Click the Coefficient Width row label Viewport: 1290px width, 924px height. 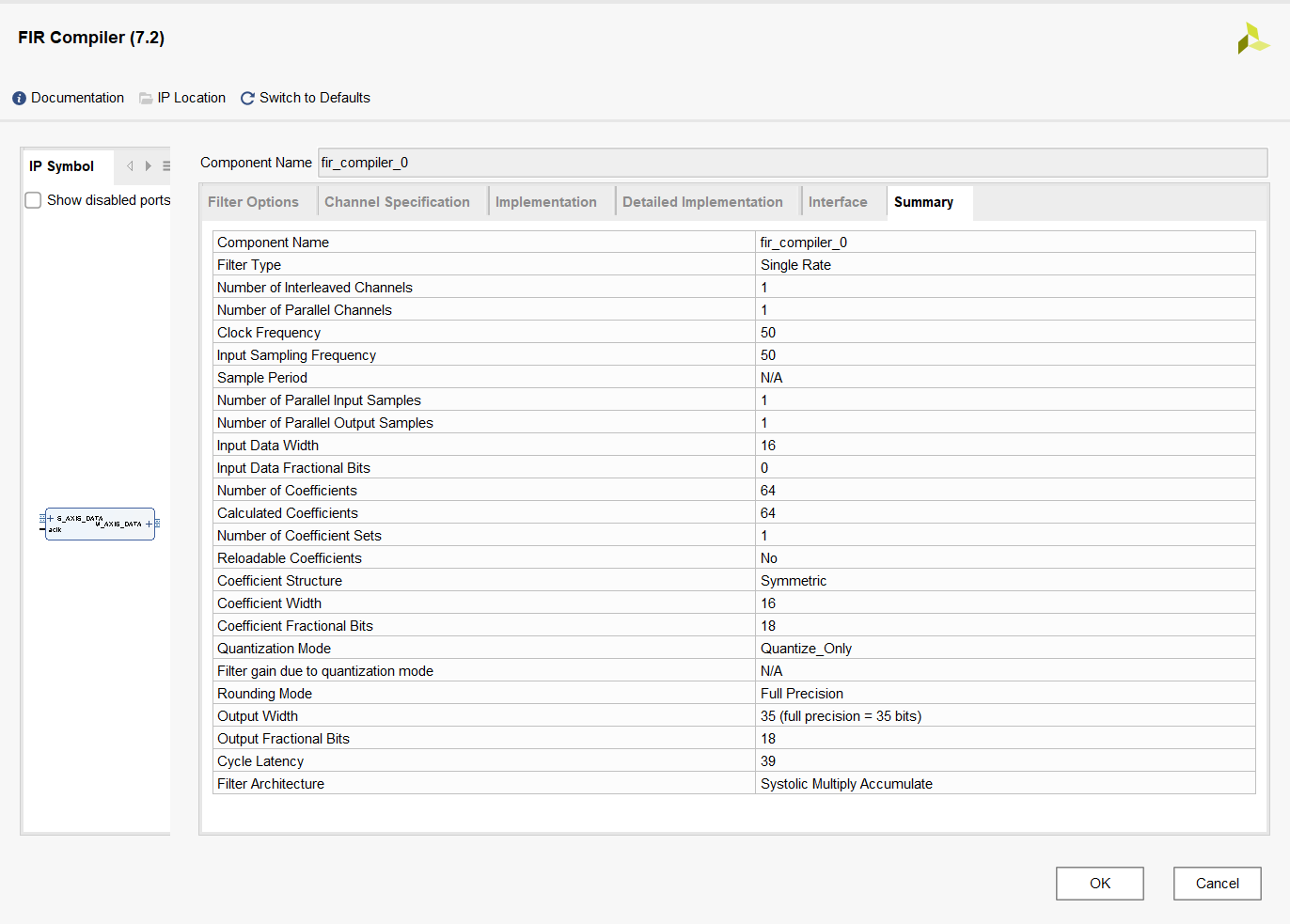tap(269, 603)
